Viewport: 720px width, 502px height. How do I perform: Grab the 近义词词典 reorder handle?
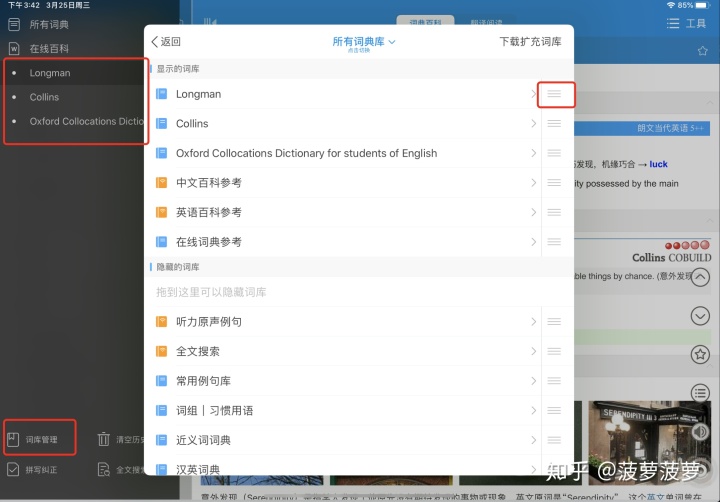554,440
